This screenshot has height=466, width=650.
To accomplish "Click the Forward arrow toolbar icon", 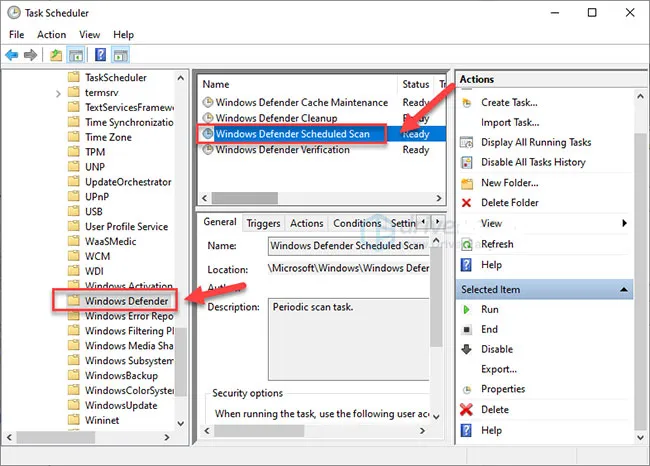I will tap(30, 55).
